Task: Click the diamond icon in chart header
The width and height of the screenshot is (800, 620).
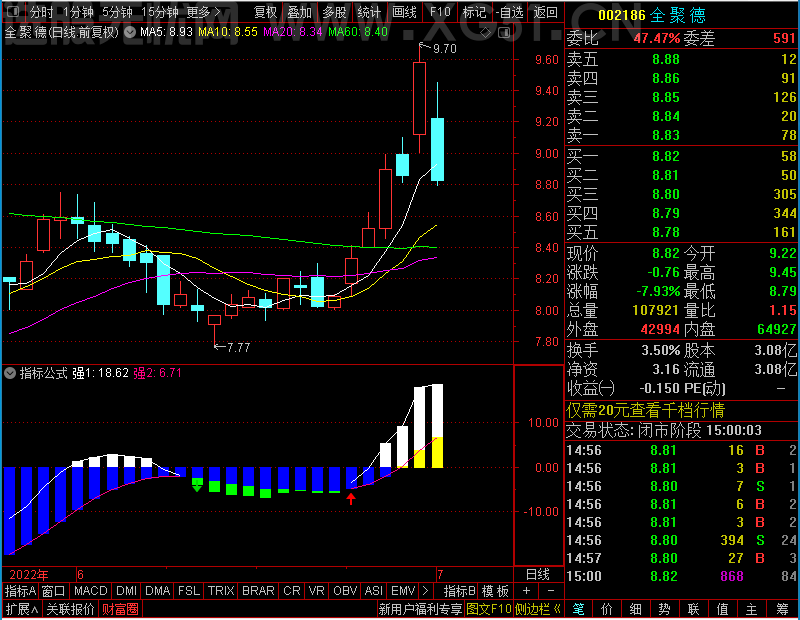Action: [x=485, y=33]
